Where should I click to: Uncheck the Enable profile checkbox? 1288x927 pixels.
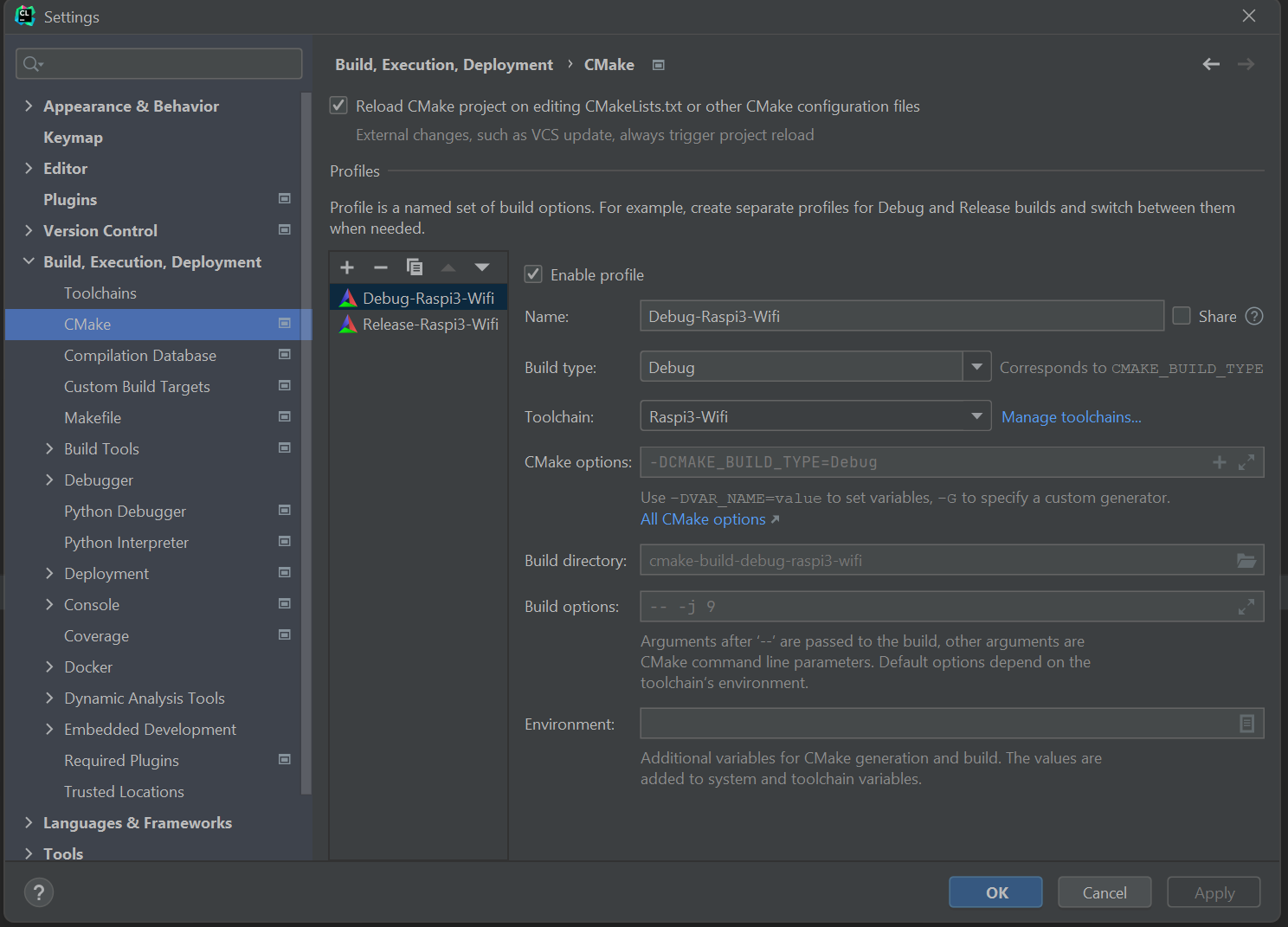coord(533,274)
